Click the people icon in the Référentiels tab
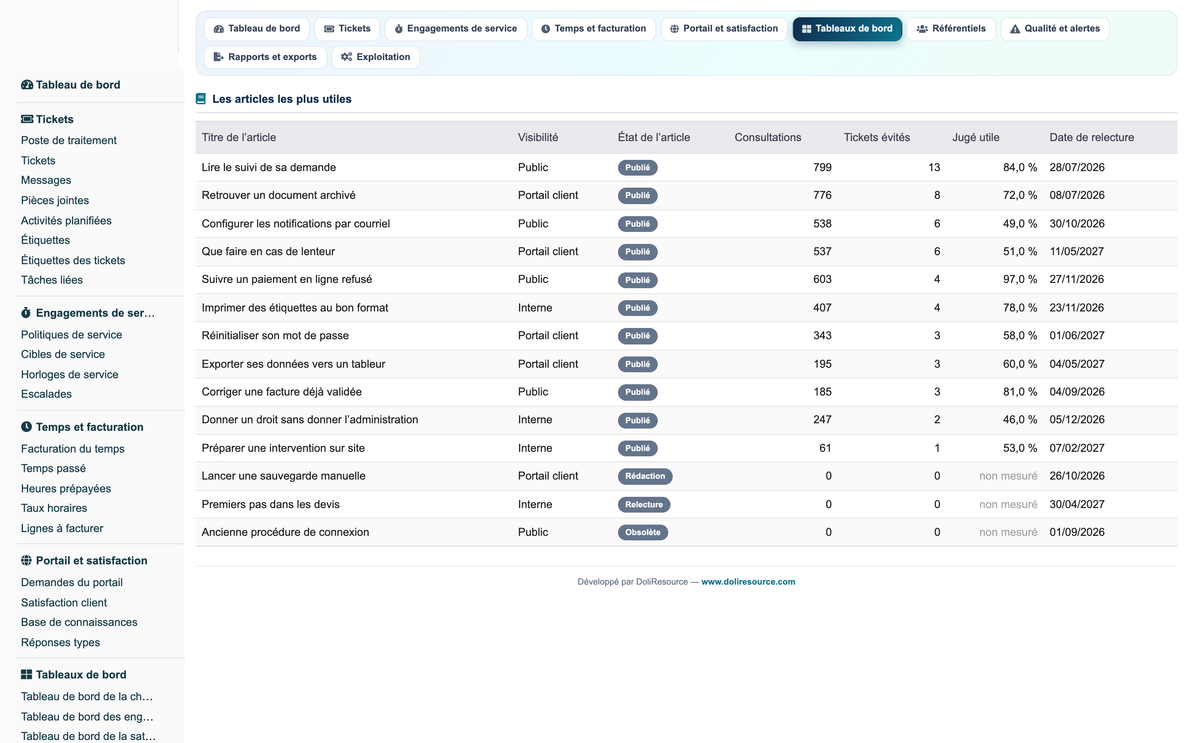Image resolution: width=1200 pixels, height=743 pixels. (x=922, y=29)
